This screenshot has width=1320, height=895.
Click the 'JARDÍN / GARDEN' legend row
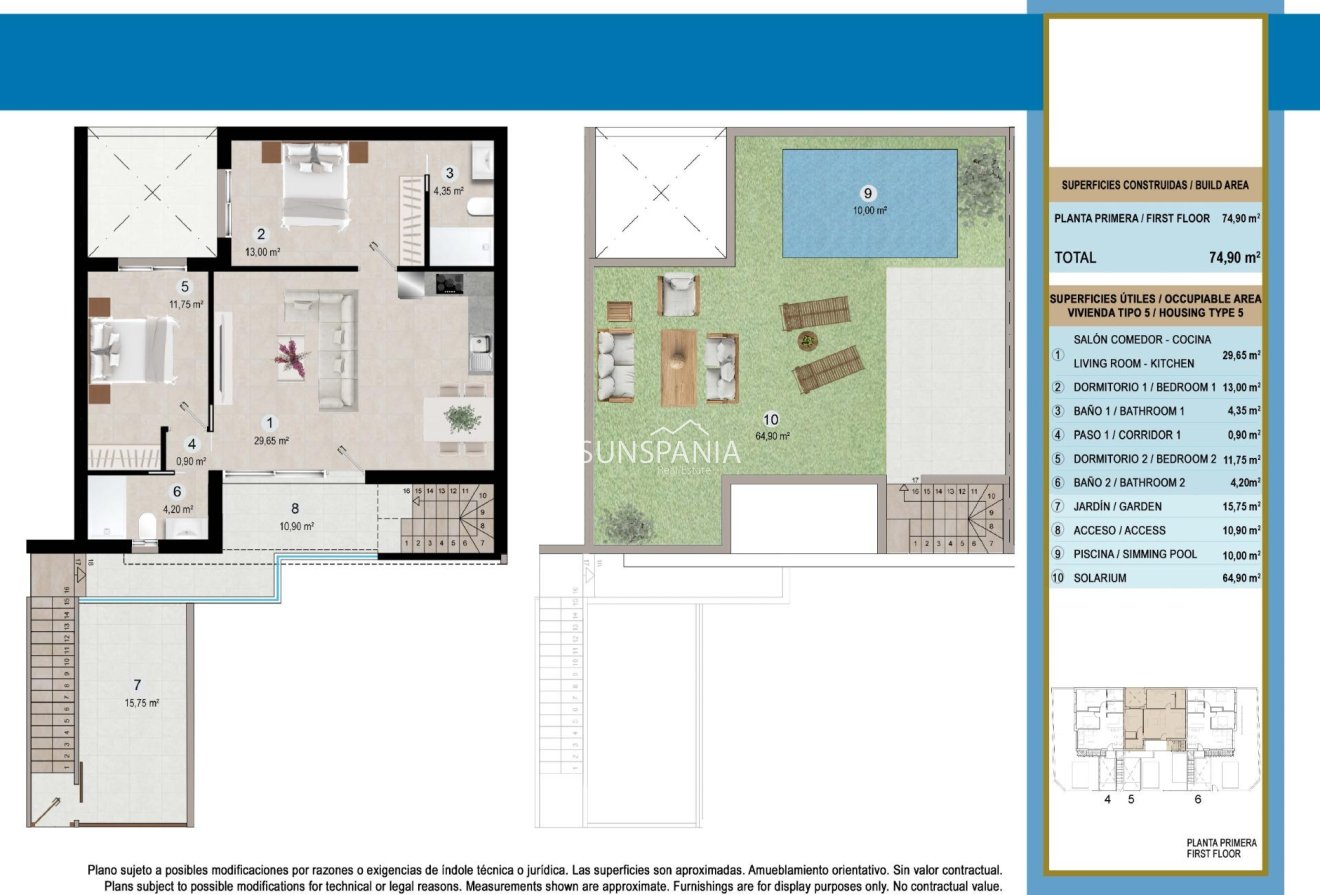(x=1155, y=506)
